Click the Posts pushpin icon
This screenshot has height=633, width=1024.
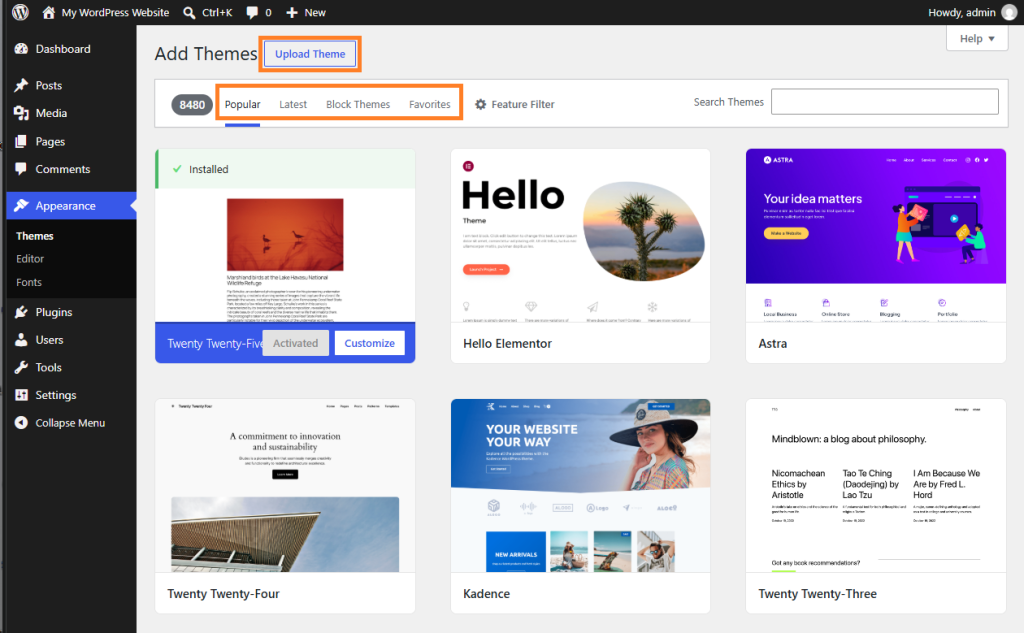[x=22, y=86]
